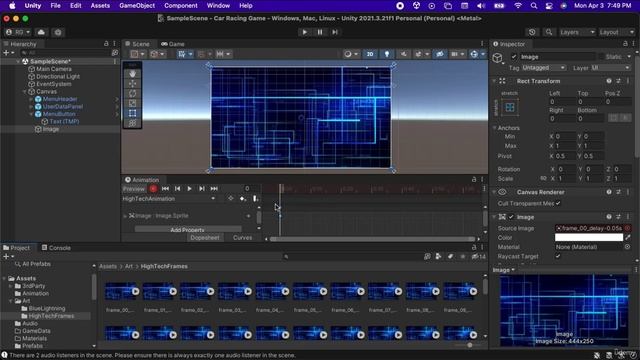640x360 pixels.
Task: Toggle Static checkbox in Inspector
Action: point(601,57)
